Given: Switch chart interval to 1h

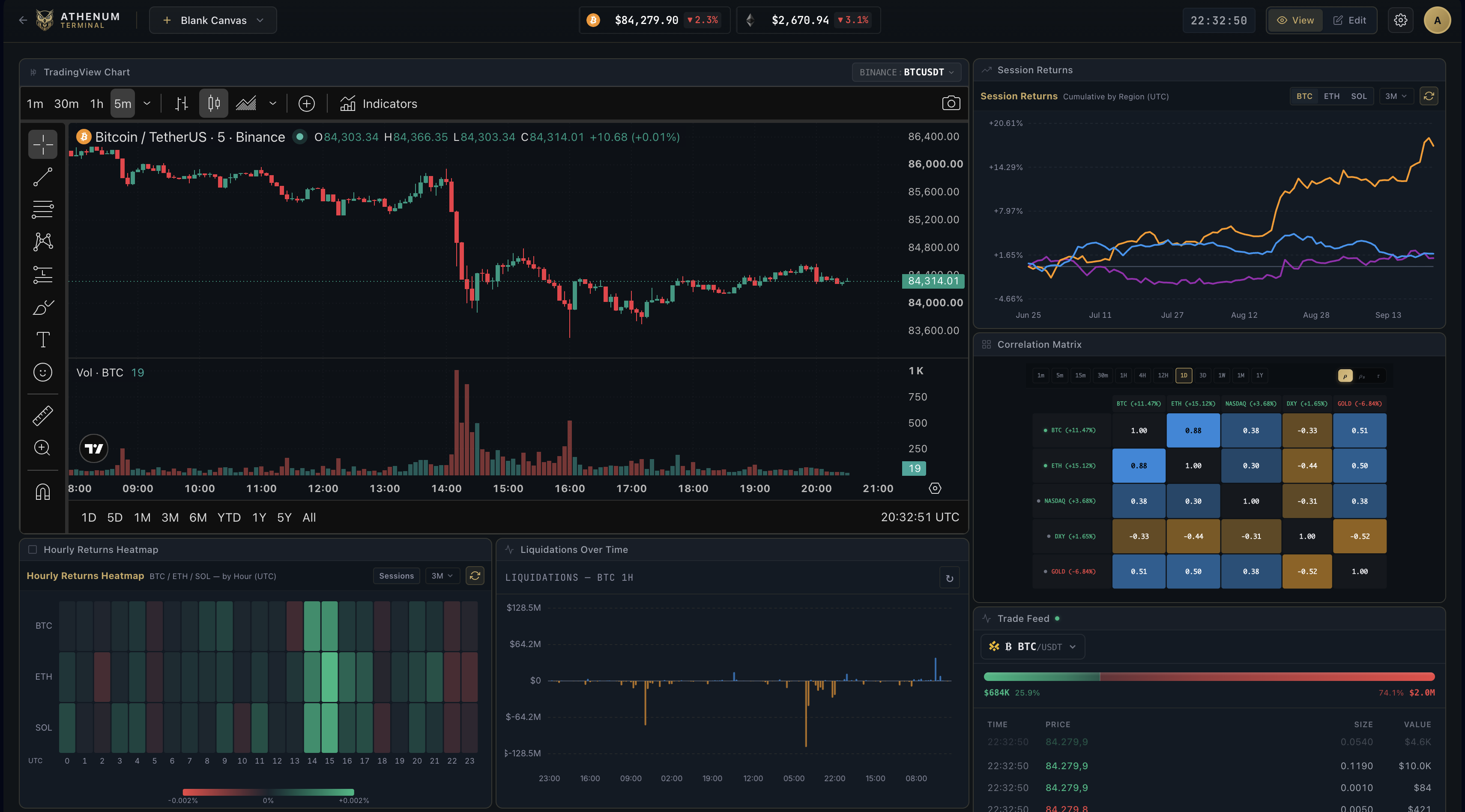Looking at the screenshot, I should click(97, 104).
